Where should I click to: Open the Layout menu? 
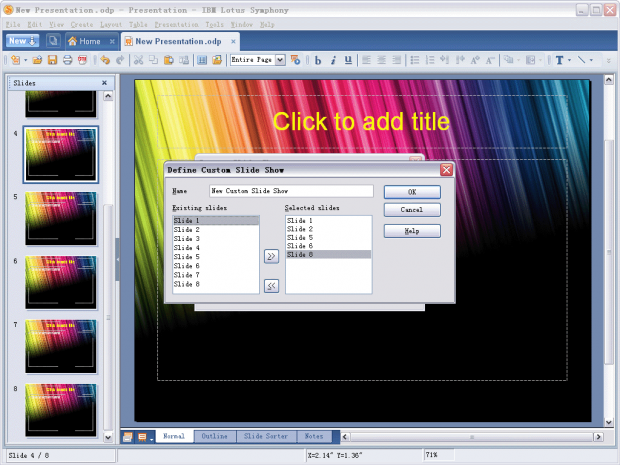[x=113, y=23]
